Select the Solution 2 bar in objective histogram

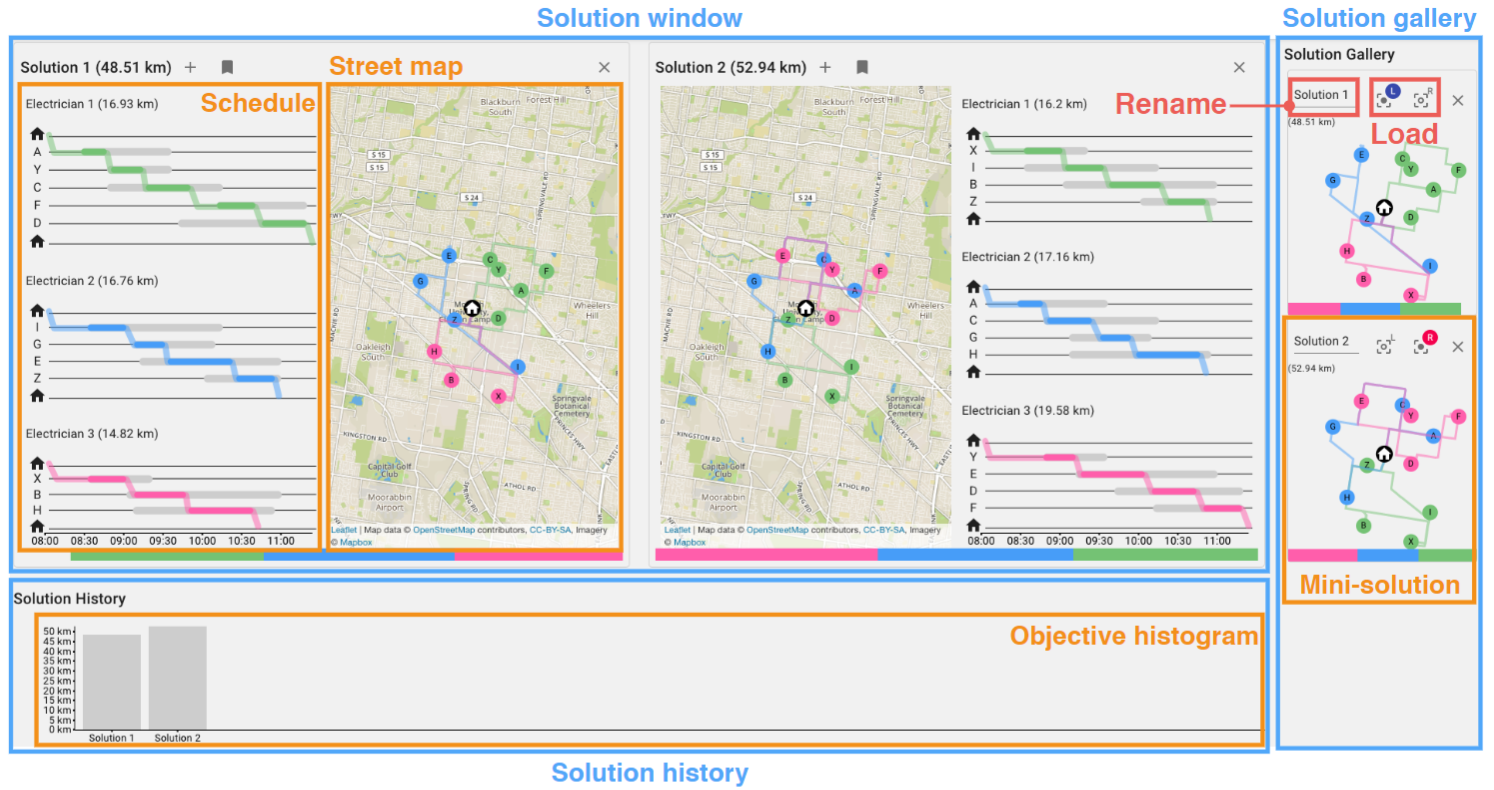pos(177,678)
